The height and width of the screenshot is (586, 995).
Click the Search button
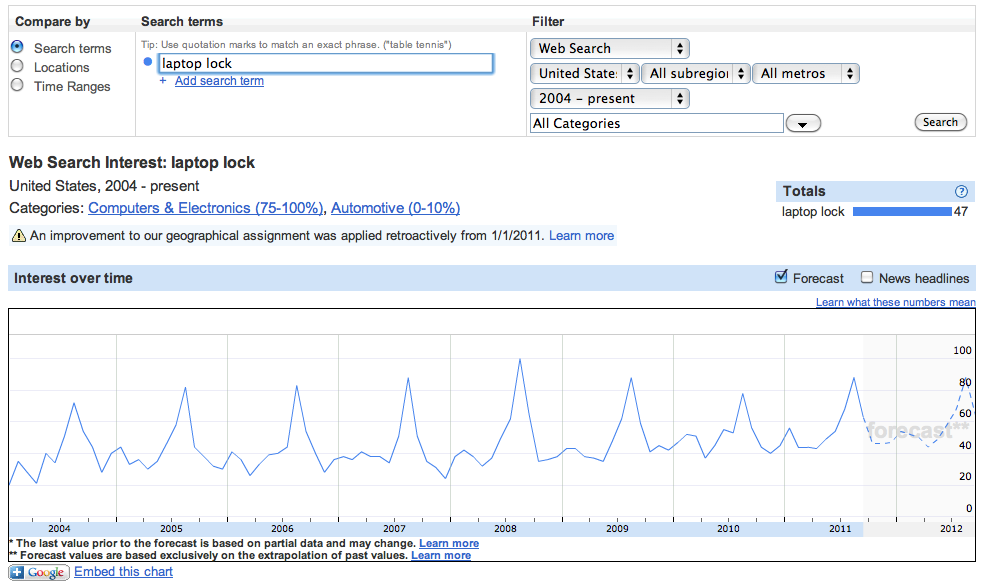(x=940, y=122)
